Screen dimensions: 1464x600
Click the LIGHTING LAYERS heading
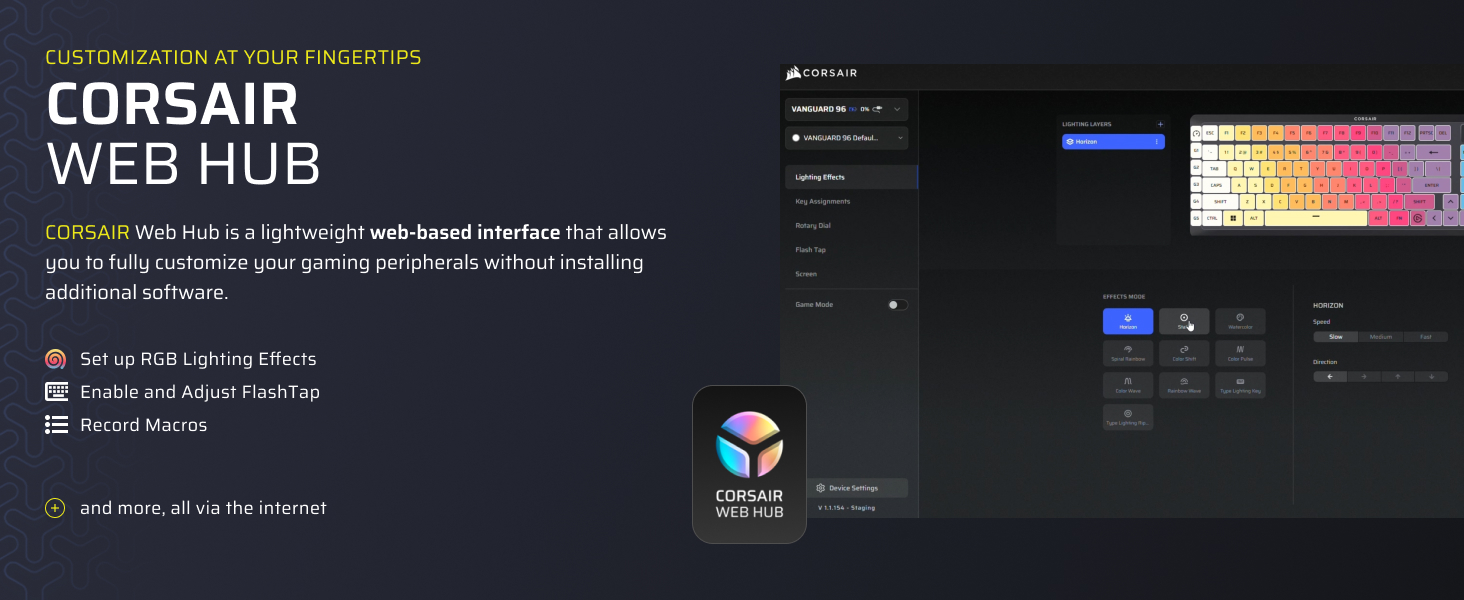click(1085, 124)
